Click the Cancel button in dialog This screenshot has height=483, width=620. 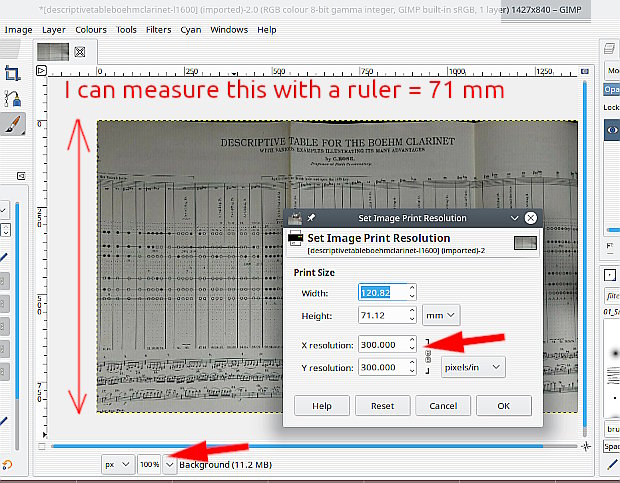tap(443, 406)
